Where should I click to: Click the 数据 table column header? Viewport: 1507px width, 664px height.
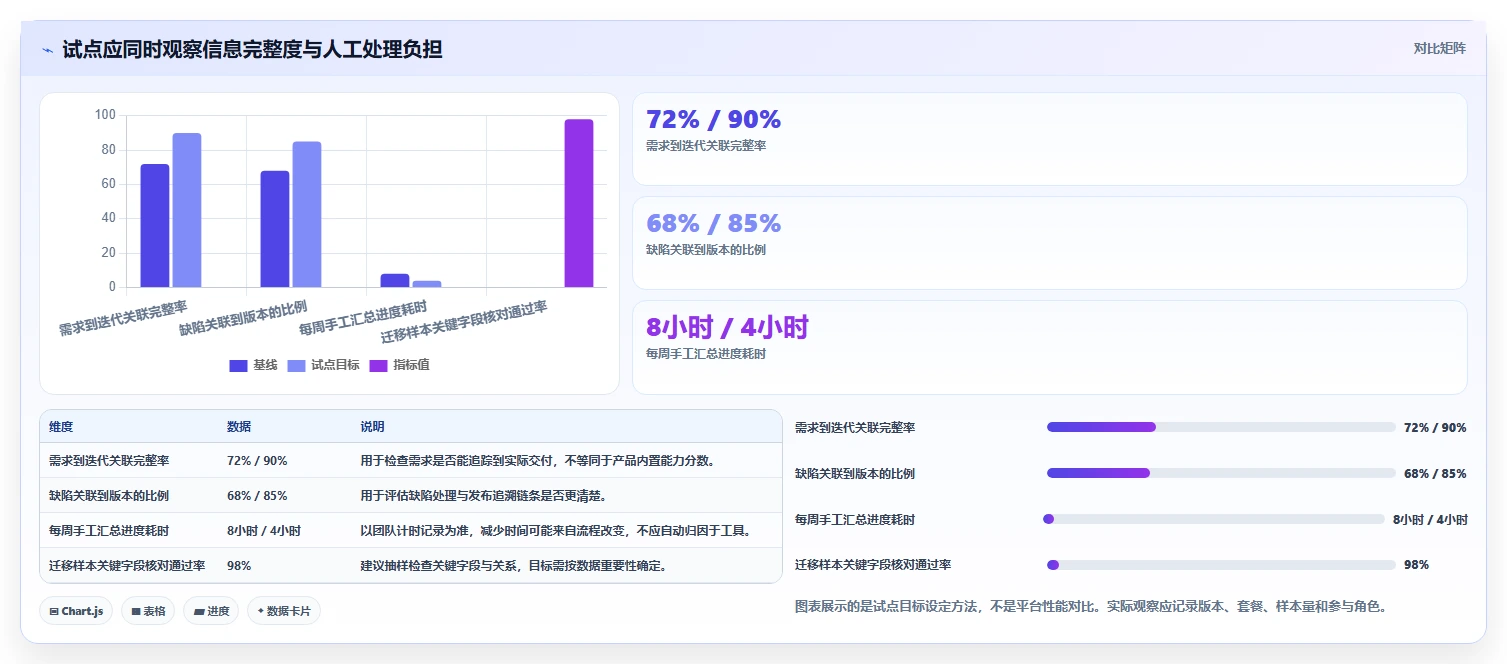point(239,427)
